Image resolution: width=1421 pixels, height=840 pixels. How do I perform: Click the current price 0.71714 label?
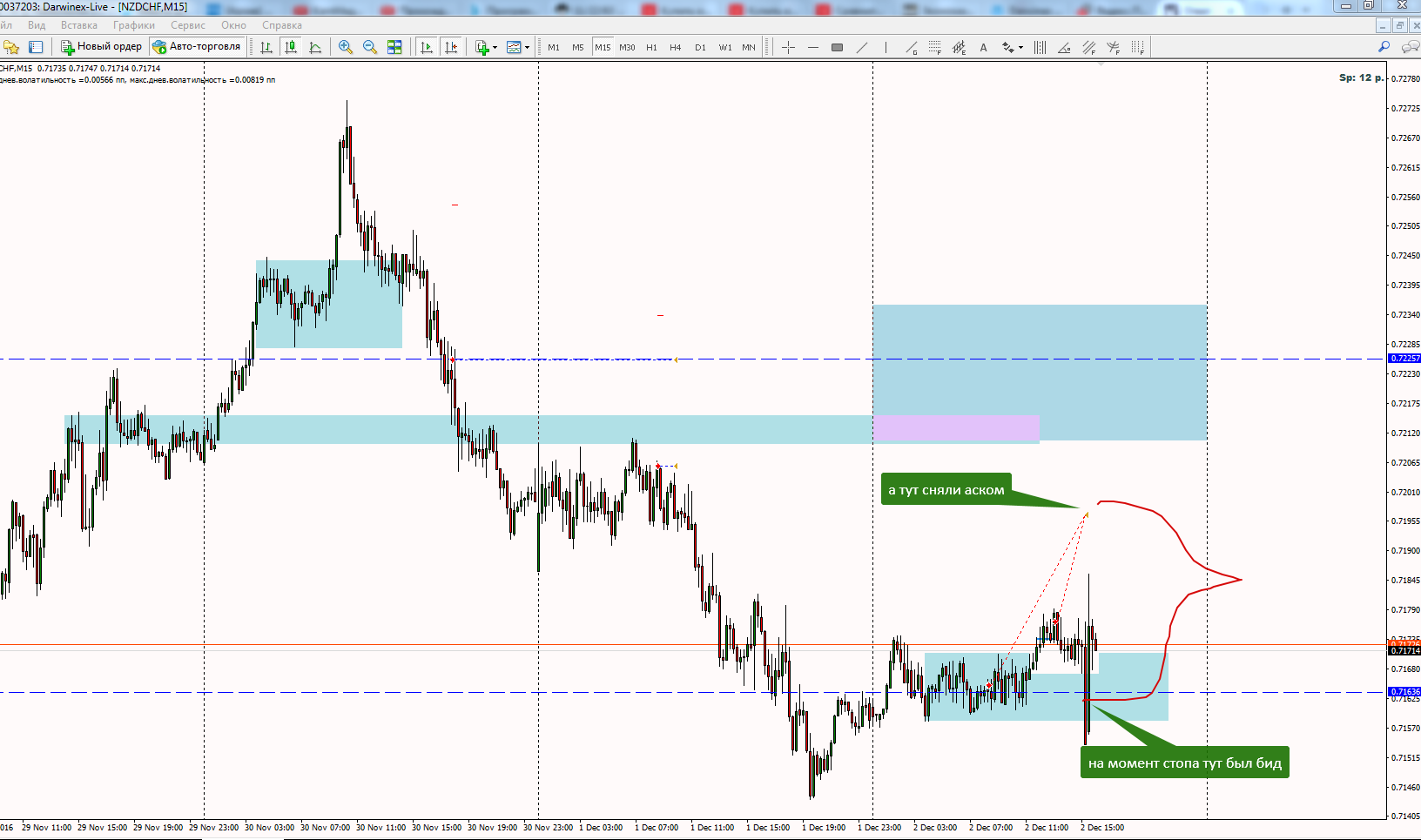click(1404, 651)
